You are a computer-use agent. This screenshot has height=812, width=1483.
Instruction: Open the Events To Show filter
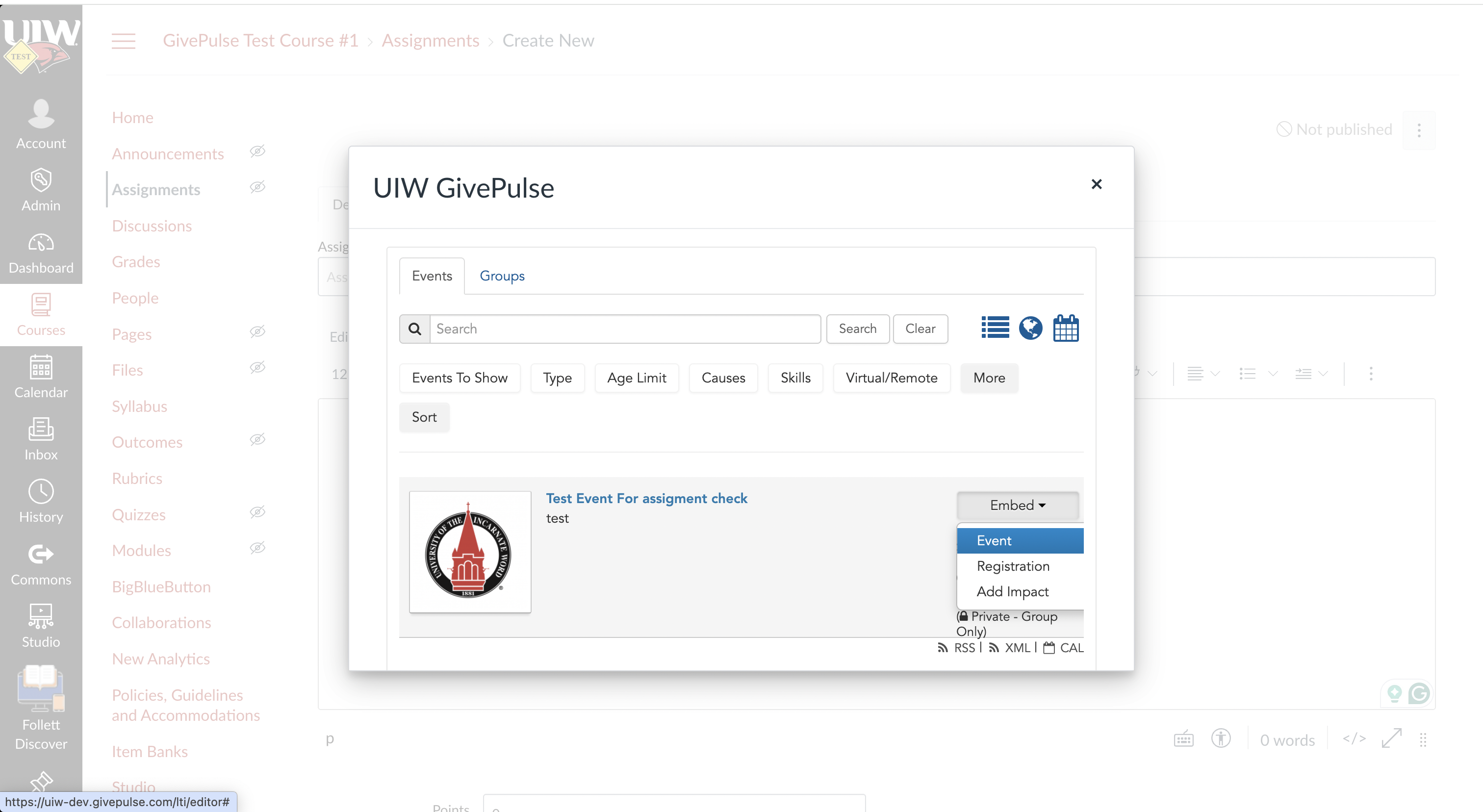pos(460,378)
